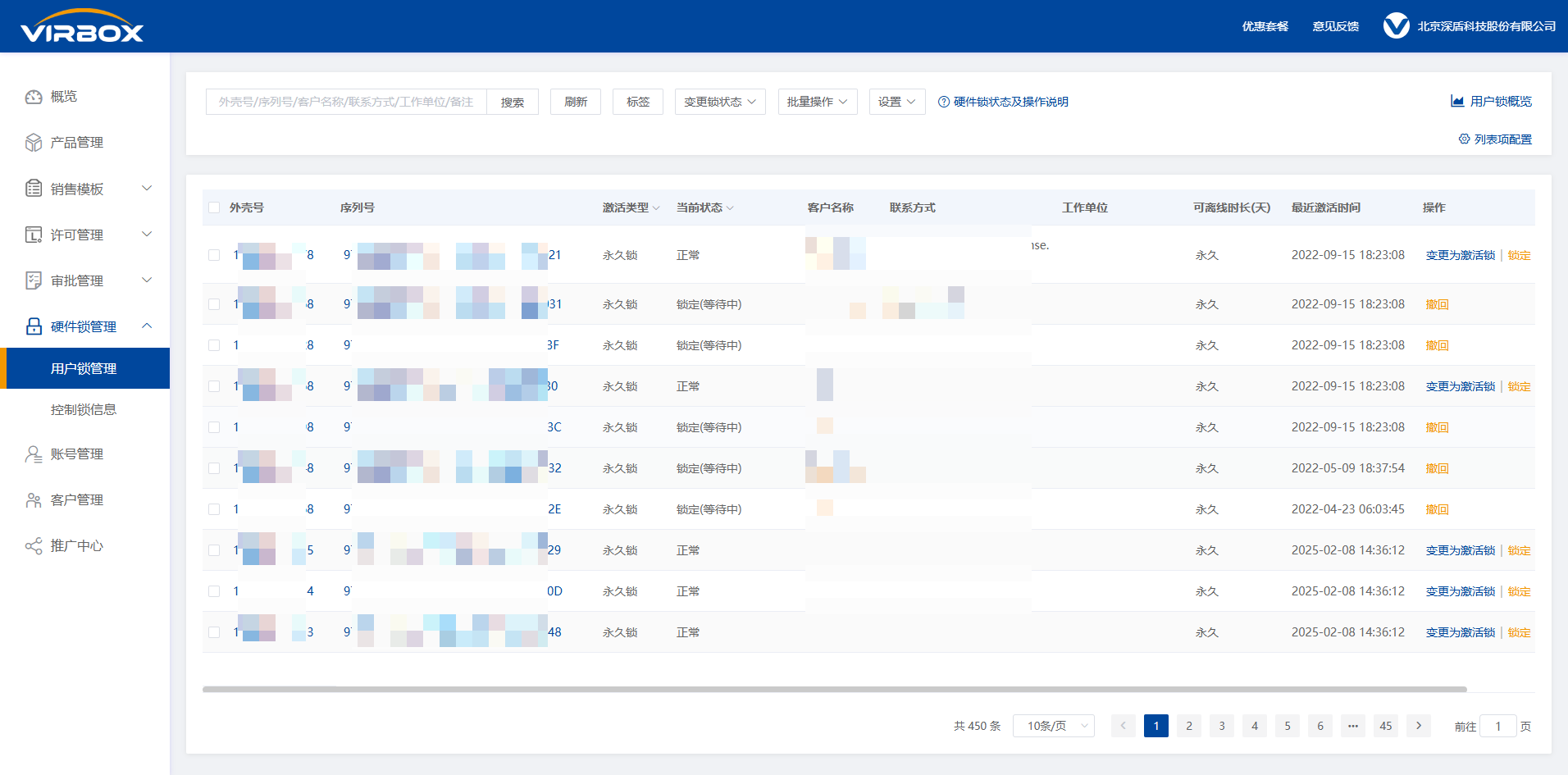Open the 优惠套餐 link
The width and height of the screenshot is (1568, 775).
coord(1265,26)
